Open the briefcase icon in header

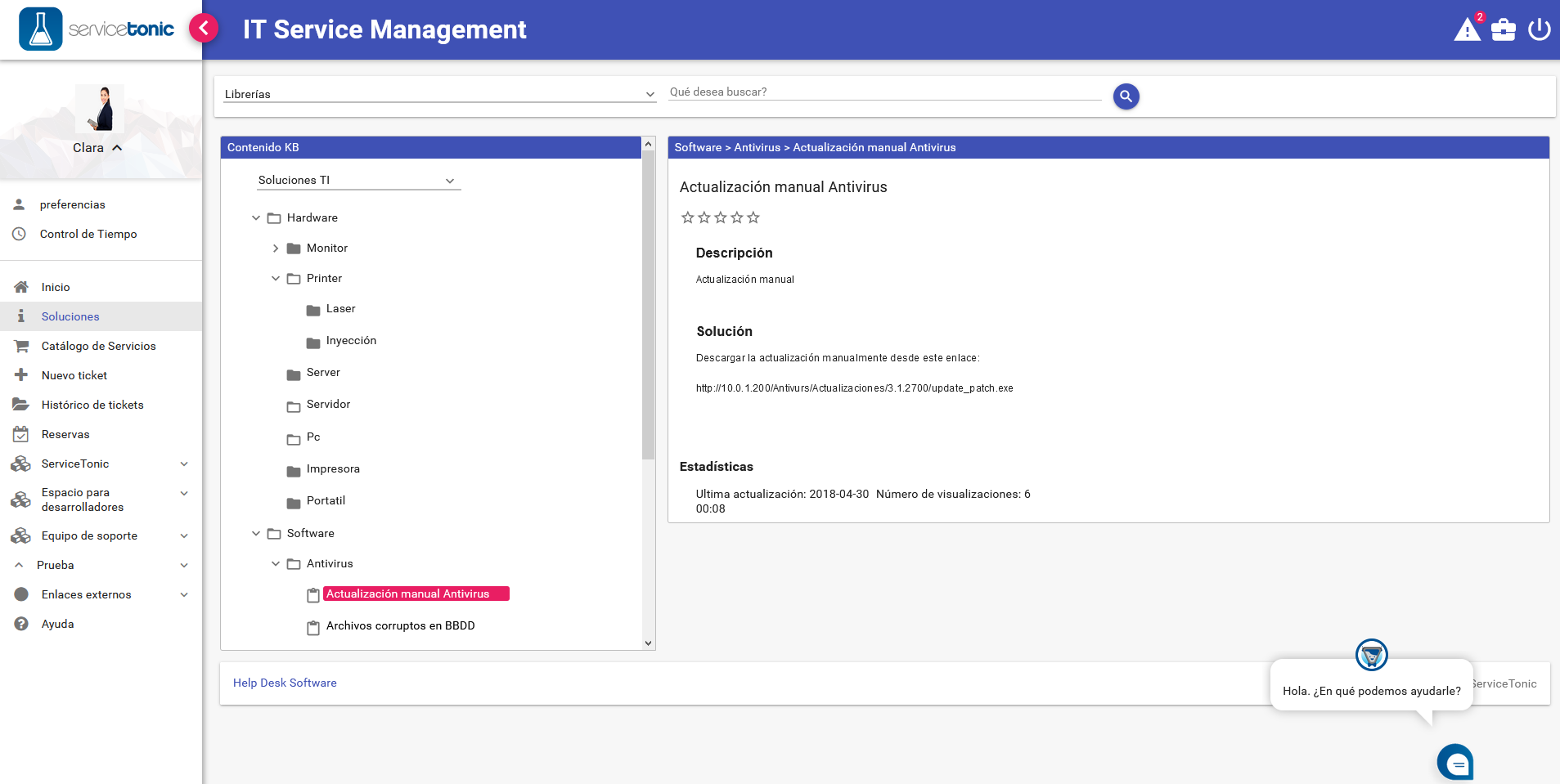[x=1503, y=30]
